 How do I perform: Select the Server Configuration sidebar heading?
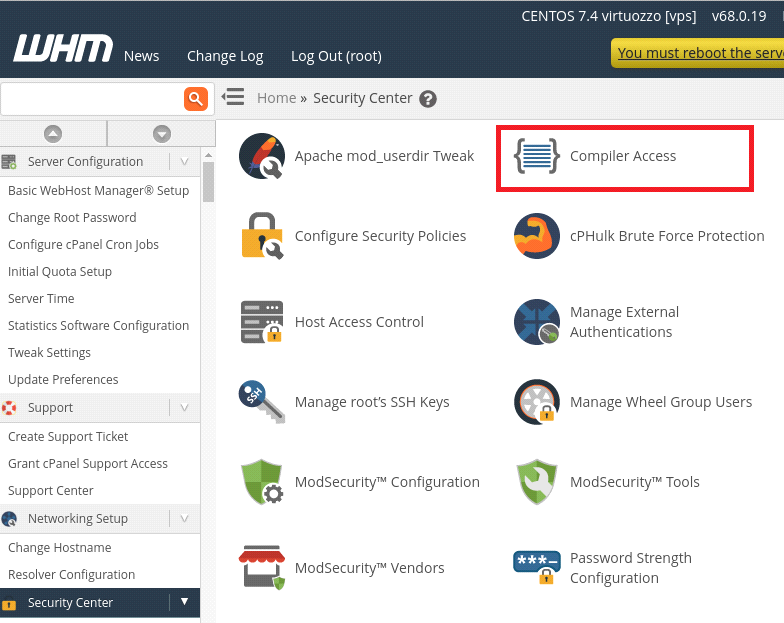point(86,162)
